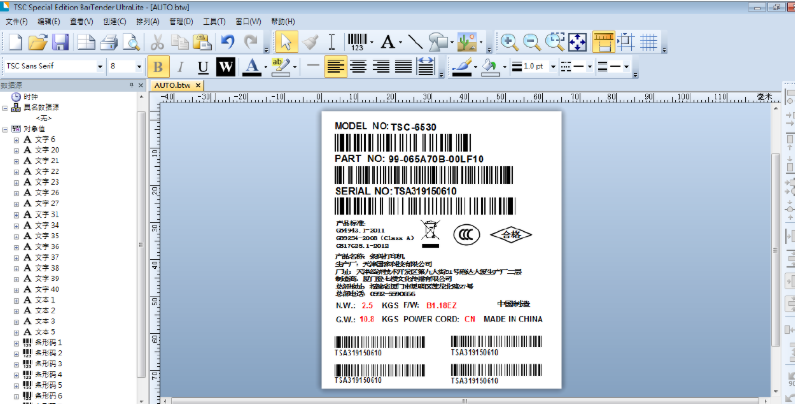Click the Zoom Out magnifier icon

pyautogui.click(x=532, y=42)
